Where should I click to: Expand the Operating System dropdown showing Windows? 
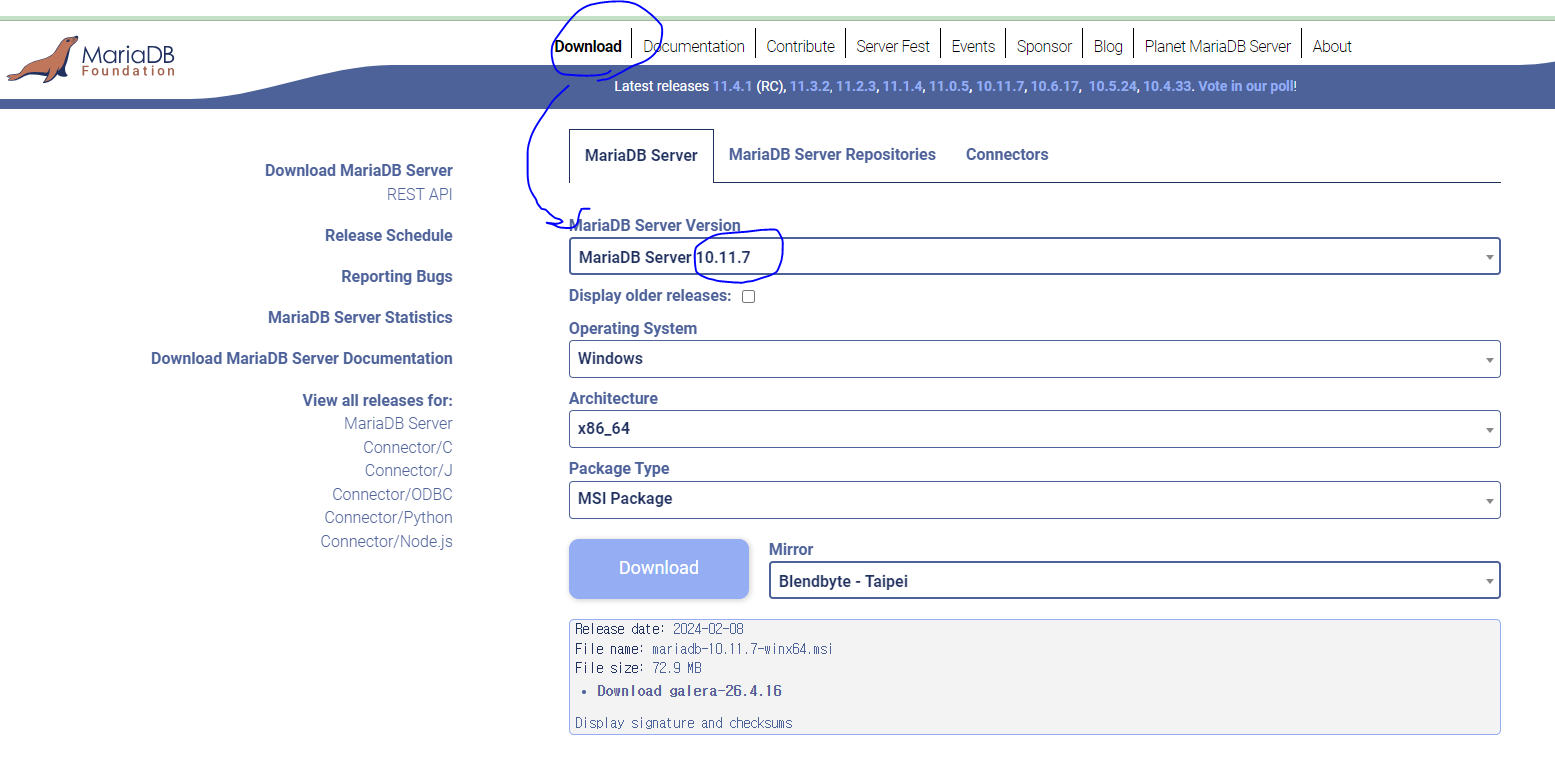[x=1034, y=358]
